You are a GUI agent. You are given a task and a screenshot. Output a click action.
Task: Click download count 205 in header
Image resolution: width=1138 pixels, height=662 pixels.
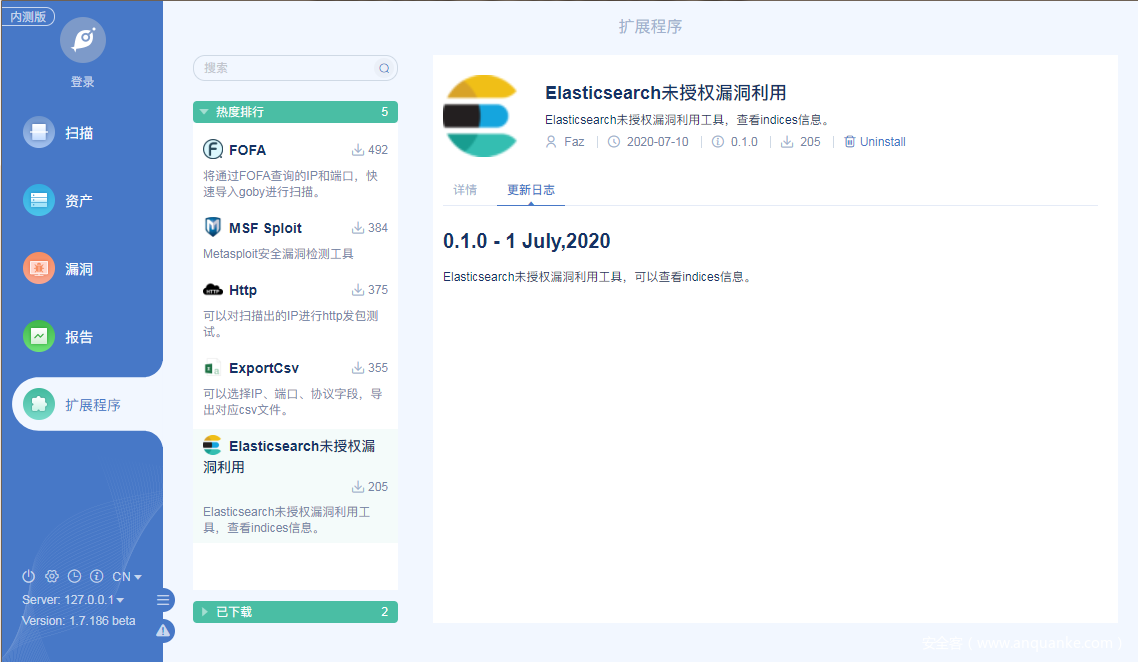(810, 142)
